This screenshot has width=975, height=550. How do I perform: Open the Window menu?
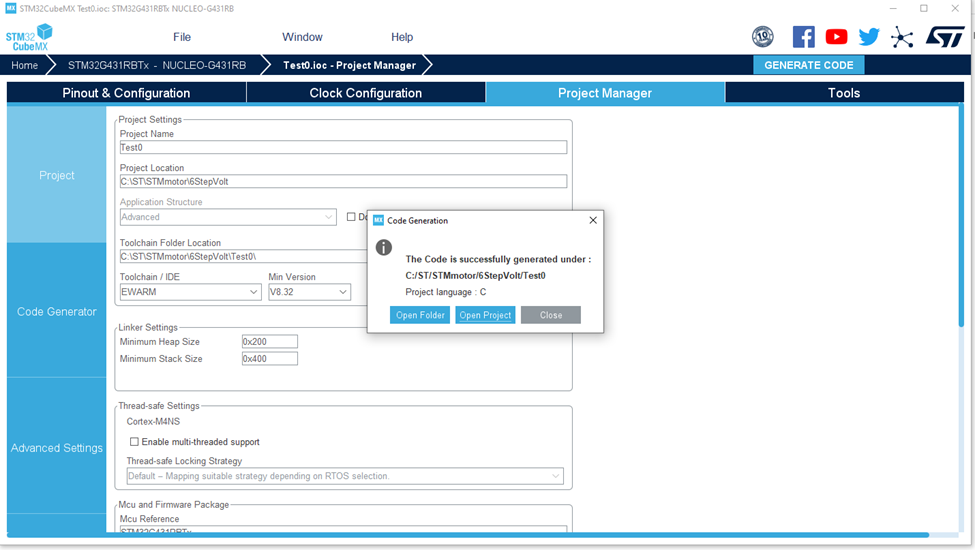point(302,37)
